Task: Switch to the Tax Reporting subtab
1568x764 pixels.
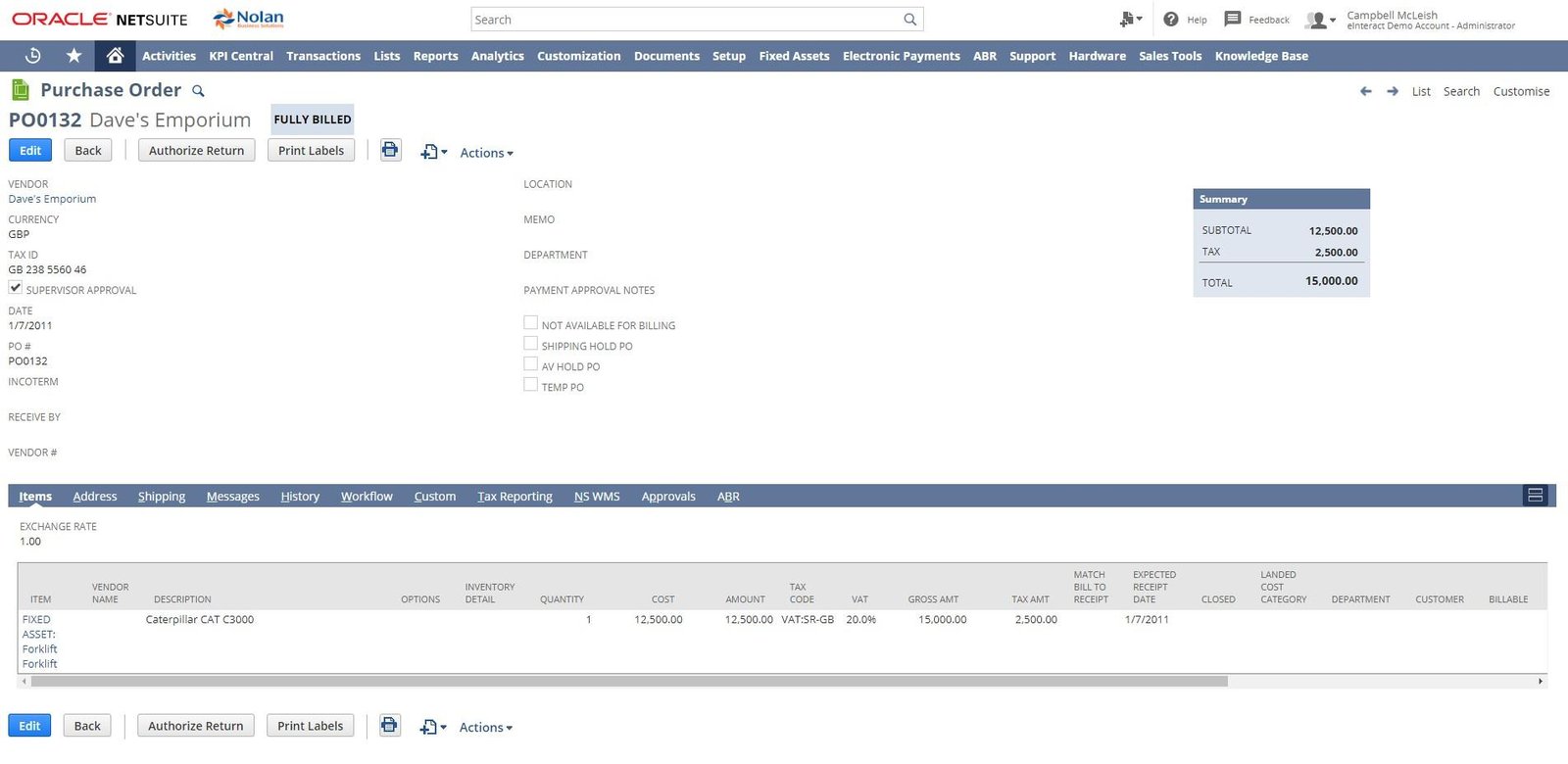Action: (x=514, y=497)
